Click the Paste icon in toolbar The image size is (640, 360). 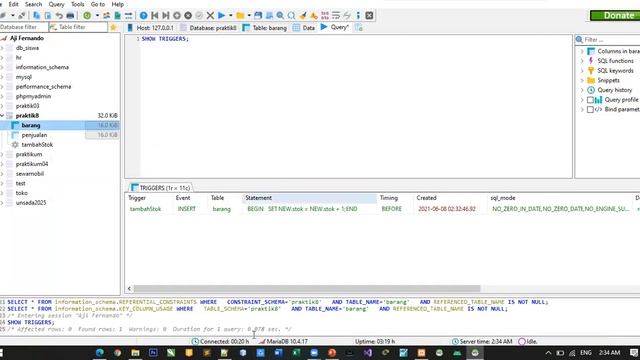coord(48,16)
